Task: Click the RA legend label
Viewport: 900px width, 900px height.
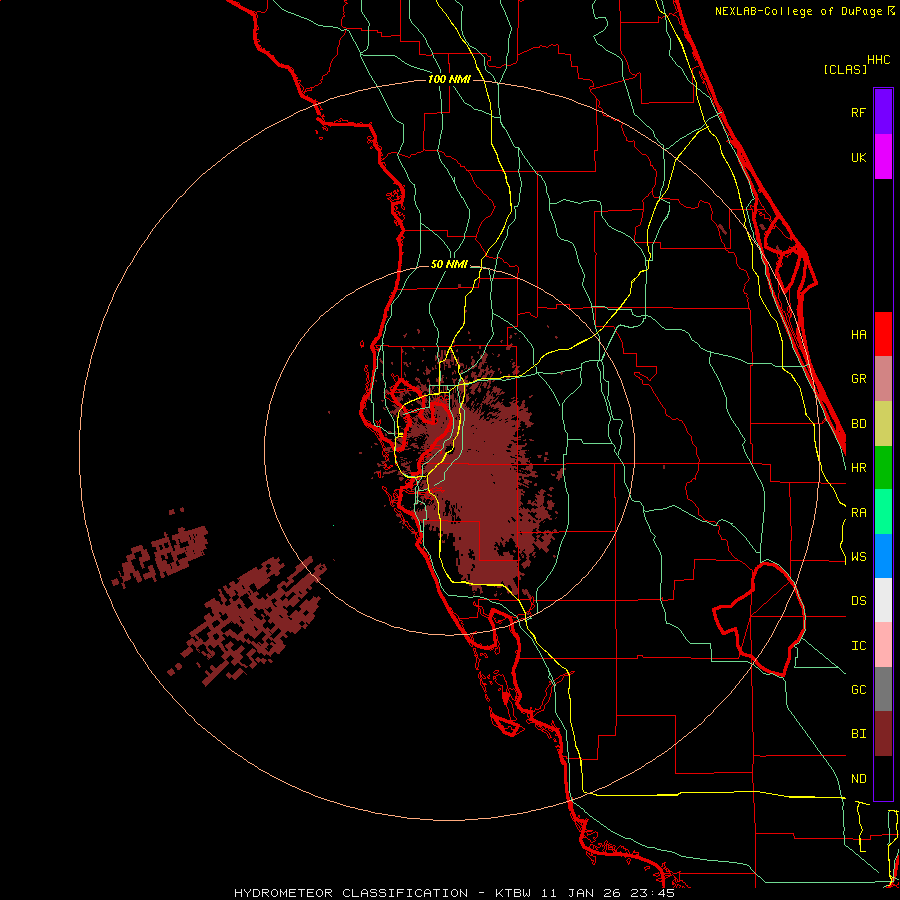Action: [858, 513]
